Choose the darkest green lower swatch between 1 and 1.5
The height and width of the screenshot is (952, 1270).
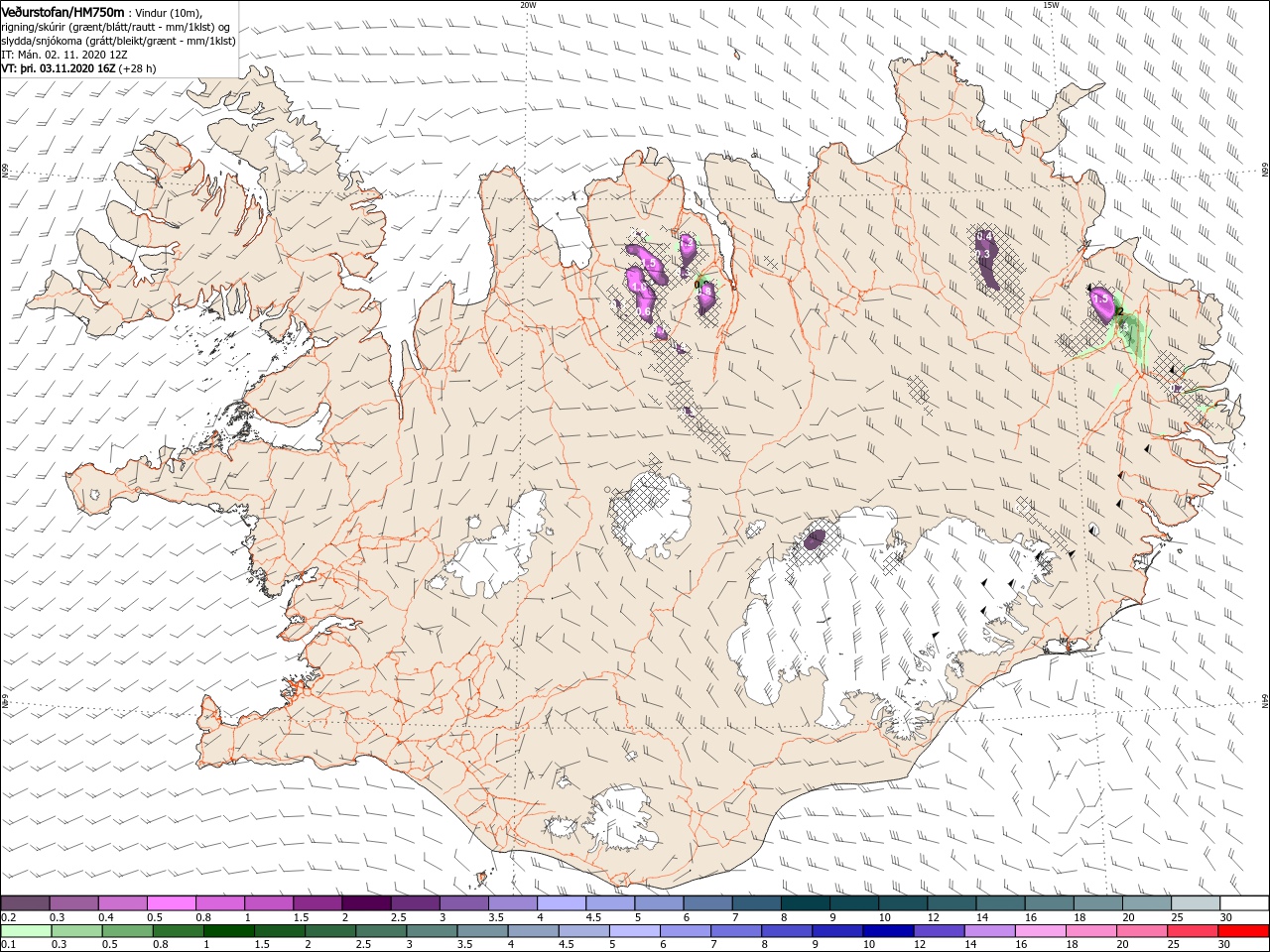tap(229, 931)
